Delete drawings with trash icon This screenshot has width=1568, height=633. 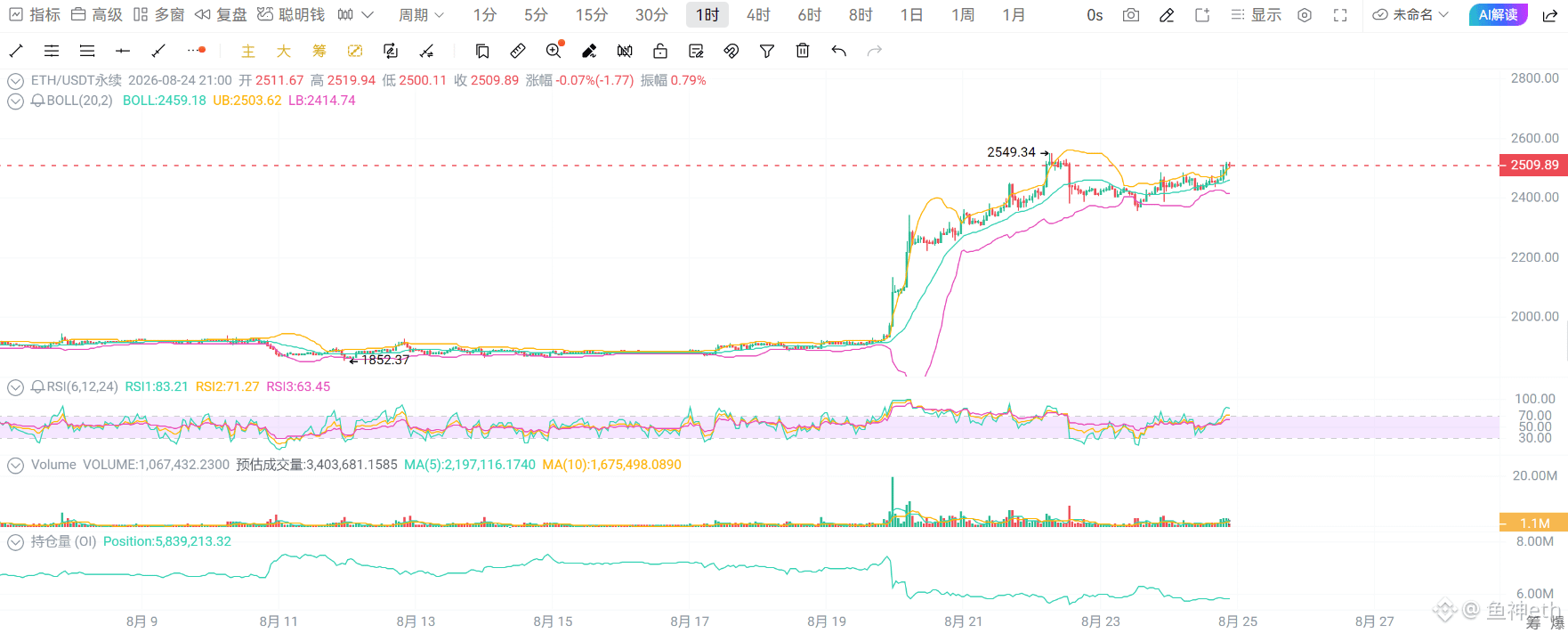[x=803, y=51]
